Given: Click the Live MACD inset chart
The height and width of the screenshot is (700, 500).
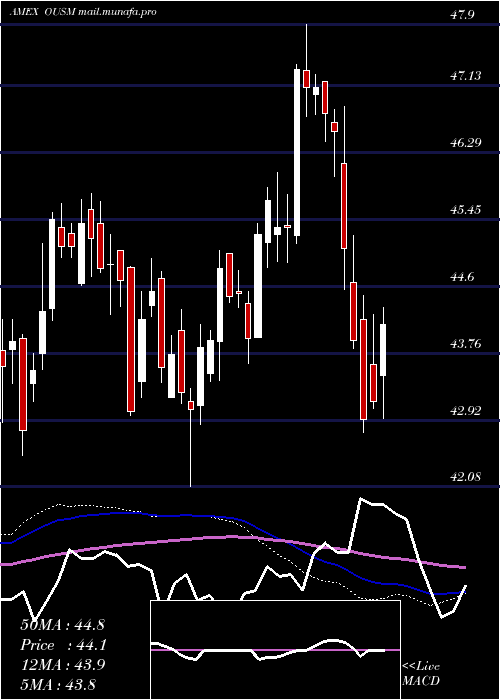Looking at the screenshot, I should (275, 650).
